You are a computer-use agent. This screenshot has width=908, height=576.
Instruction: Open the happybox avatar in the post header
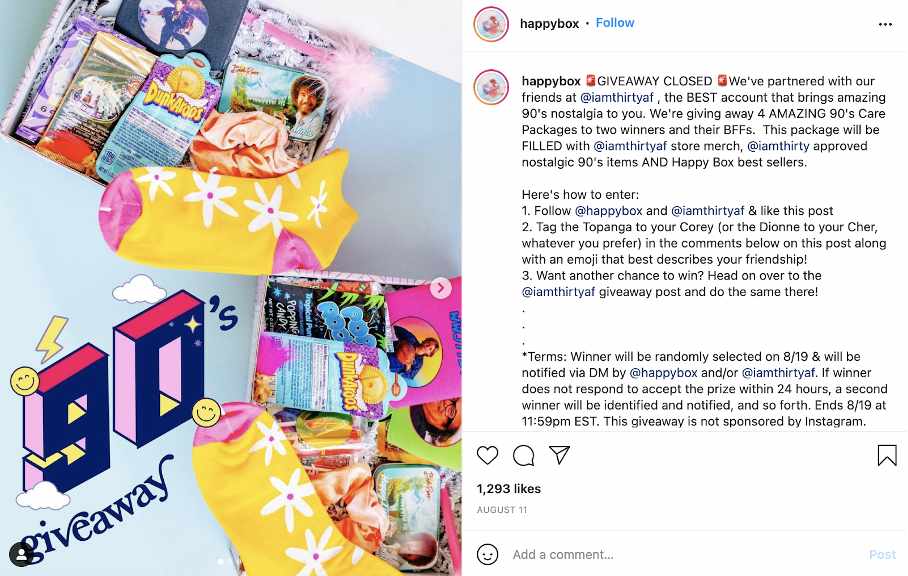tap(491, 24)
